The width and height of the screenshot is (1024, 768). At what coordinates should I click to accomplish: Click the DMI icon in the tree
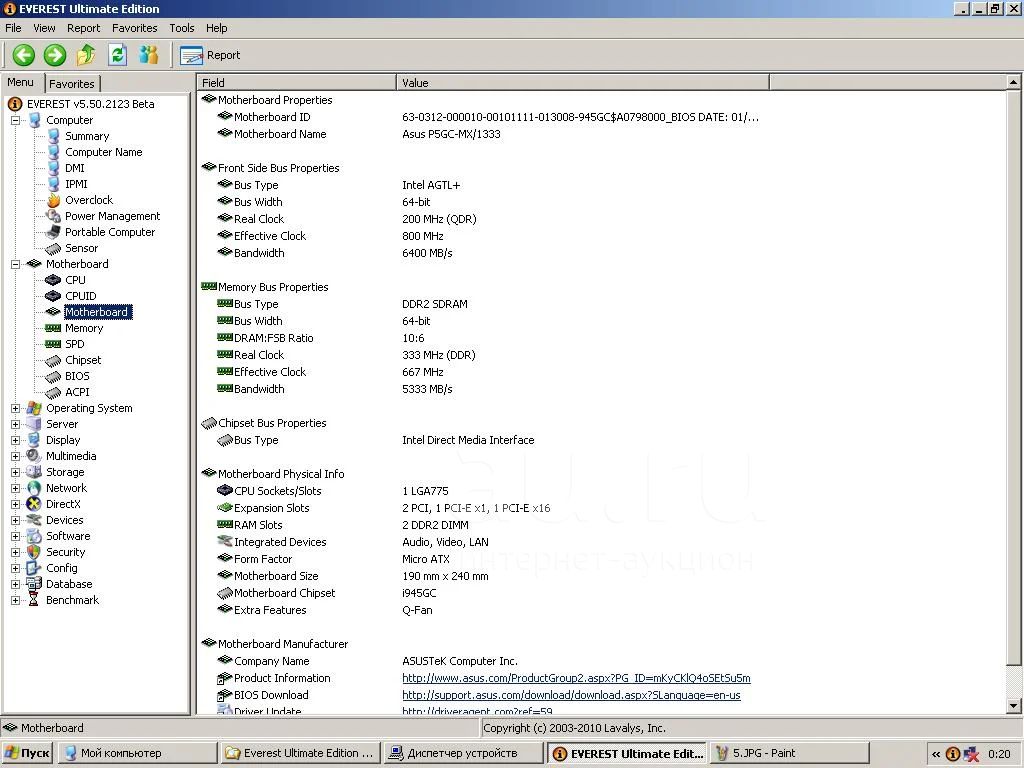click(54, 168)
